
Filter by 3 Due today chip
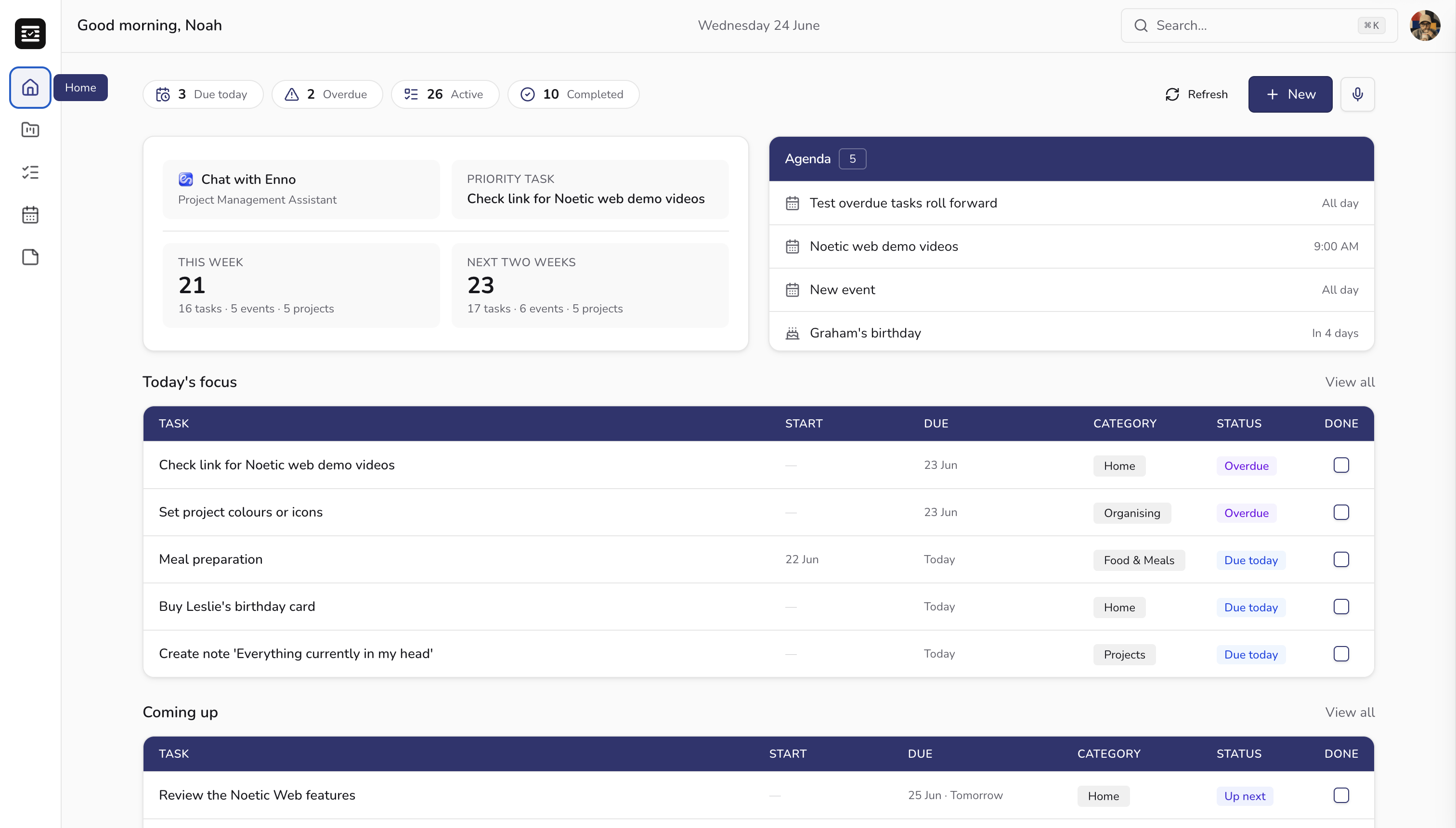(203, 94)
